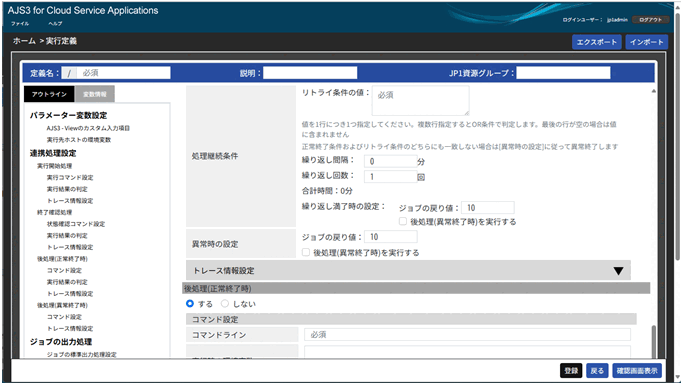
Task: Select 終了確認処理 in outline
Action: tap(54, 212)
